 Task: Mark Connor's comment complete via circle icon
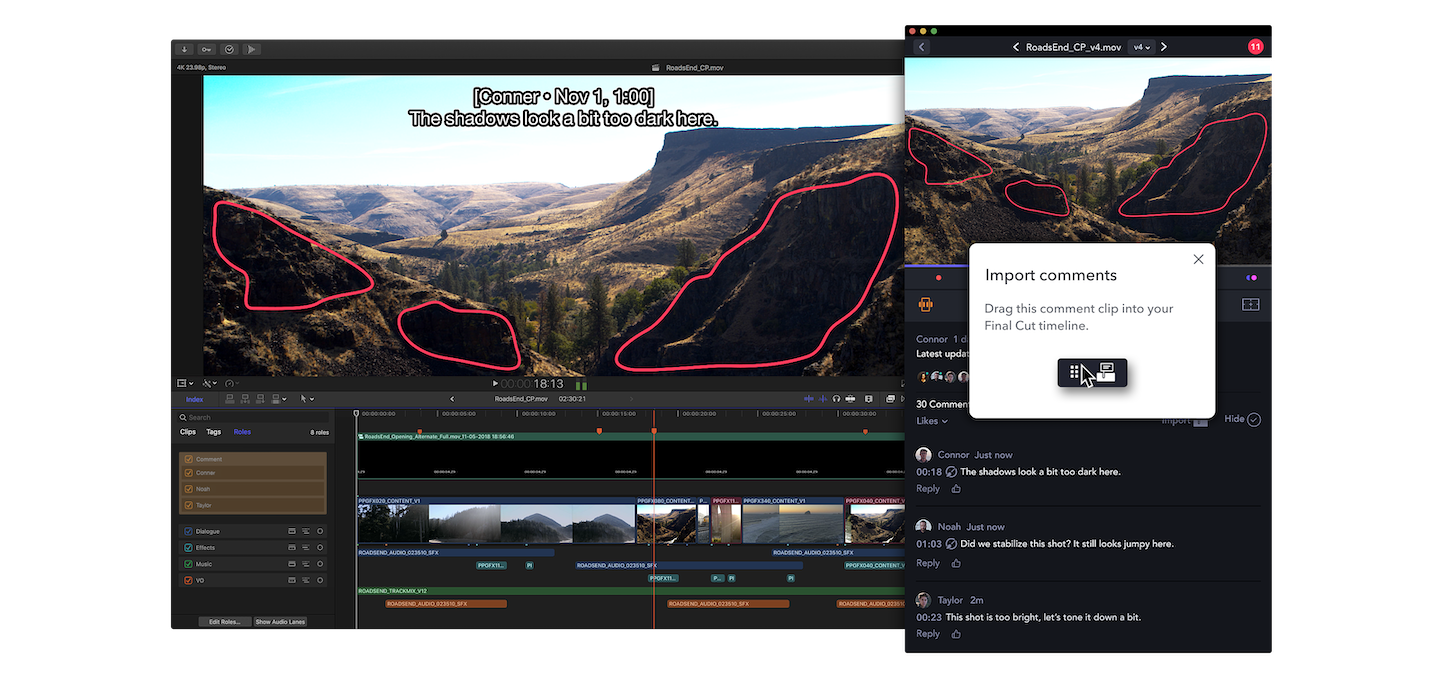click(x=952, y=472)
